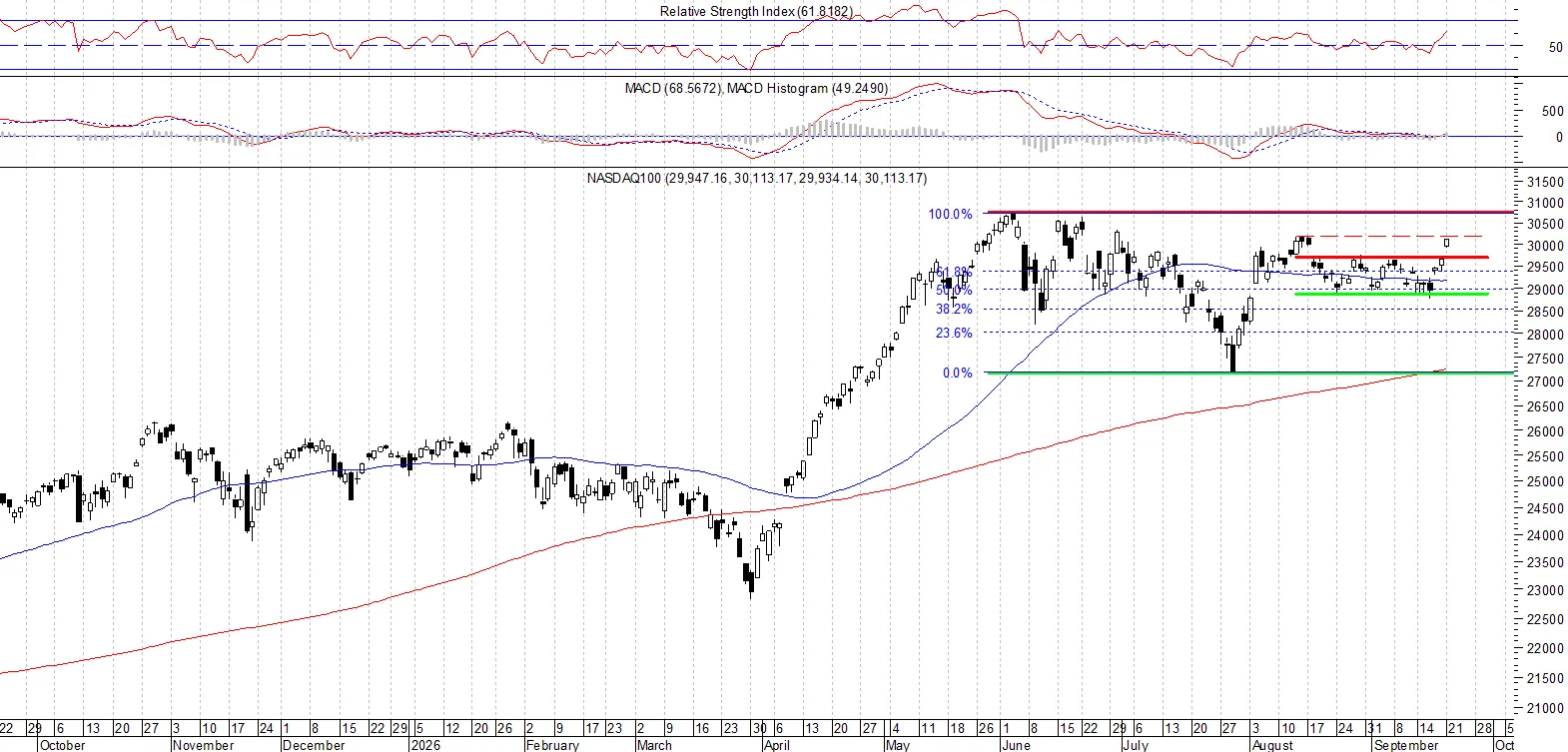Click the 38.2% Fibonacci retracement label
This screenshot has width=1568, height=752.
[954, 310]
